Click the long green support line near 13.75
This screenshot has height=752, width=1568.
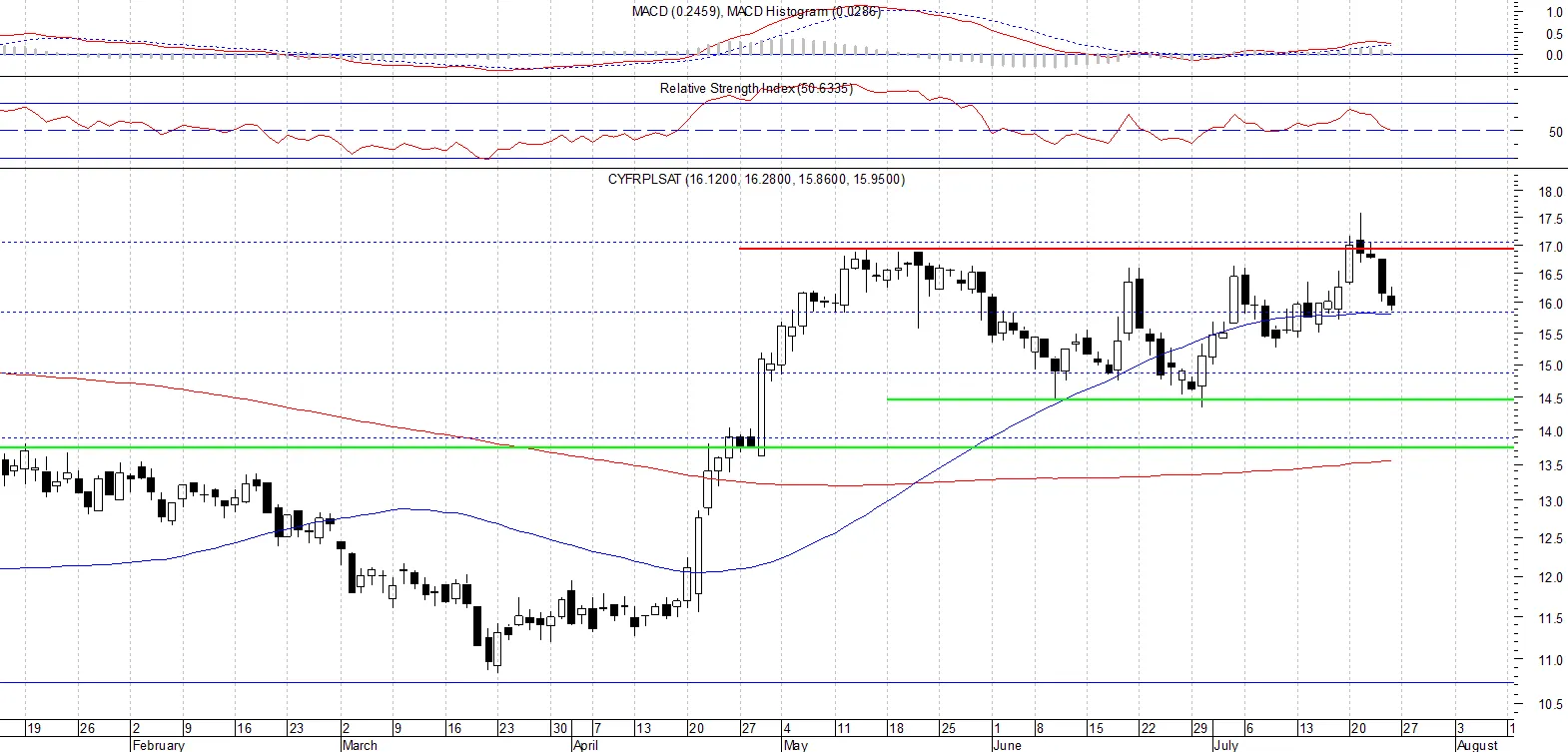(x=757, y=446)
